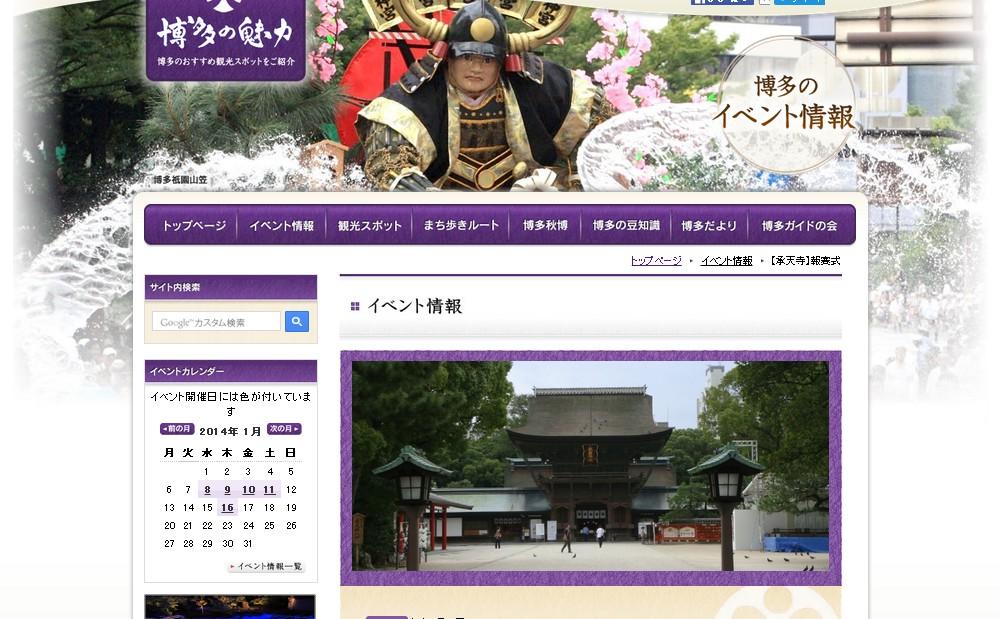1000x619 pixels.
Task: Open 博多の豆知識 navigation item
Action: [x=626, y=226]
